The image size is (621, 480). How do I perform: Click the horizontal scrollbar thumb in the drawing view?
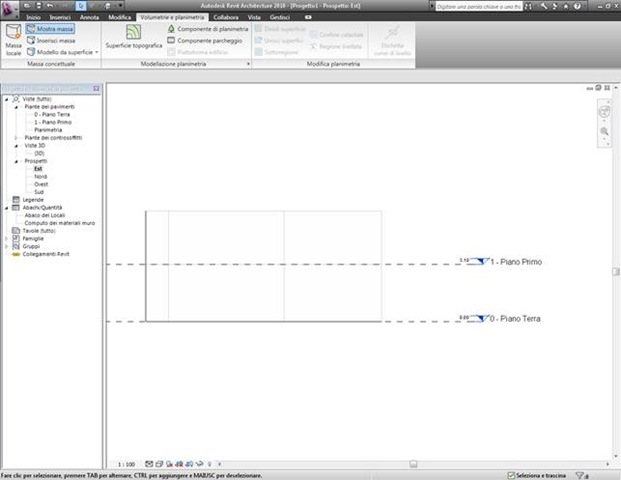click(413, 464)
